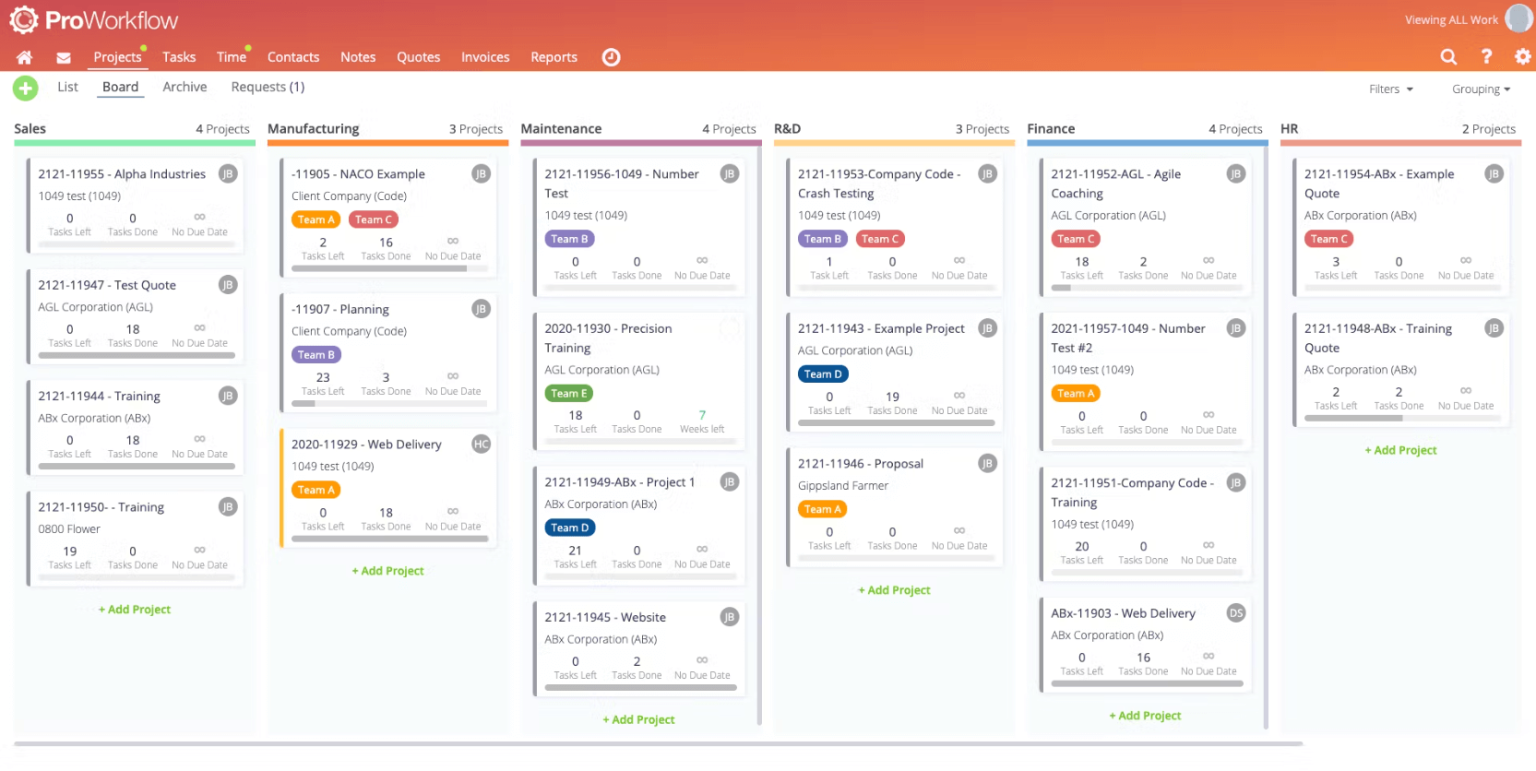Open messages via the envelope icon
The image size is (1536, 771).
point(63,57)
